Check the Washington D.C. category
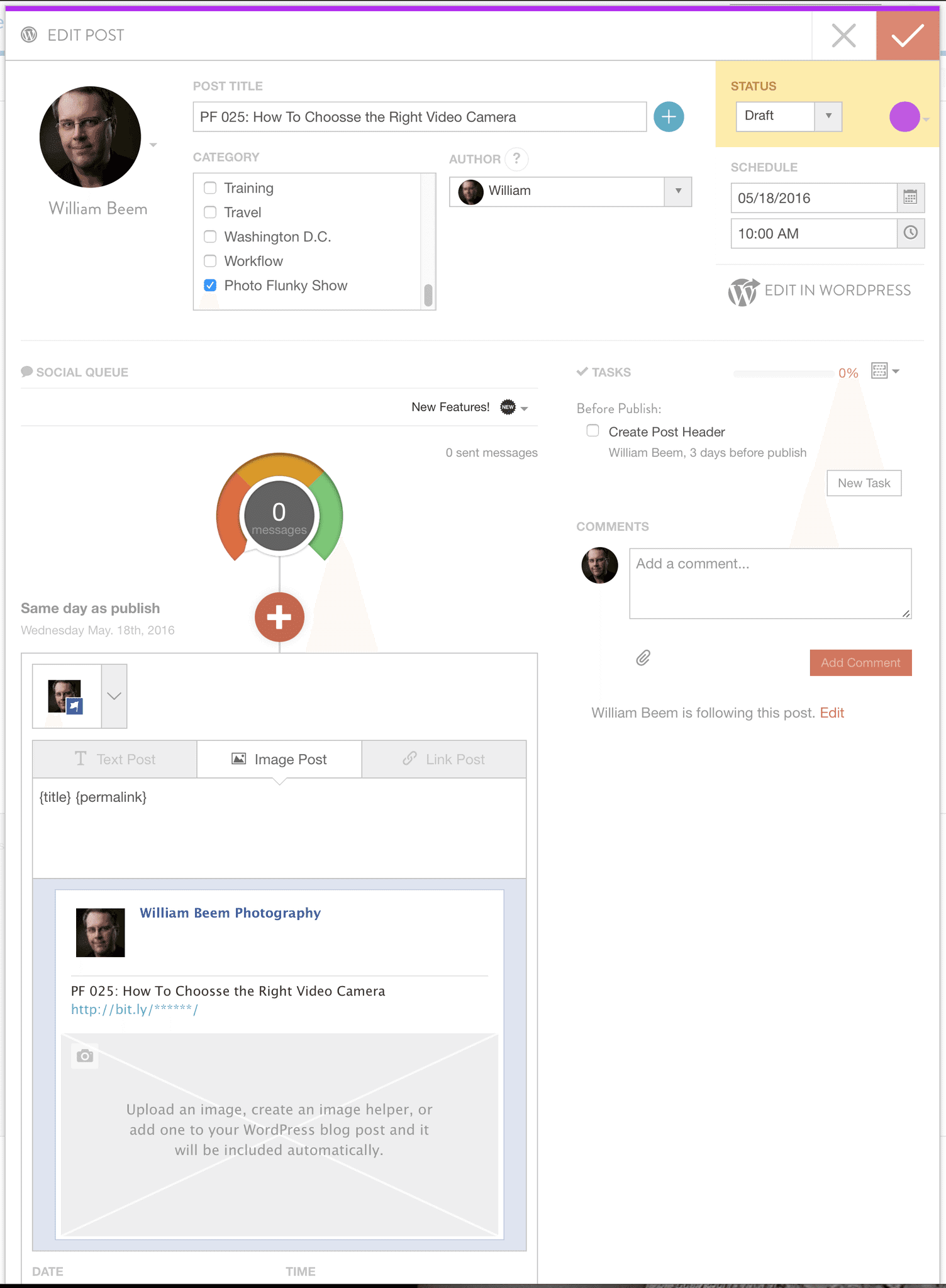Viewport: 946px width, 1288px height. 210,236
